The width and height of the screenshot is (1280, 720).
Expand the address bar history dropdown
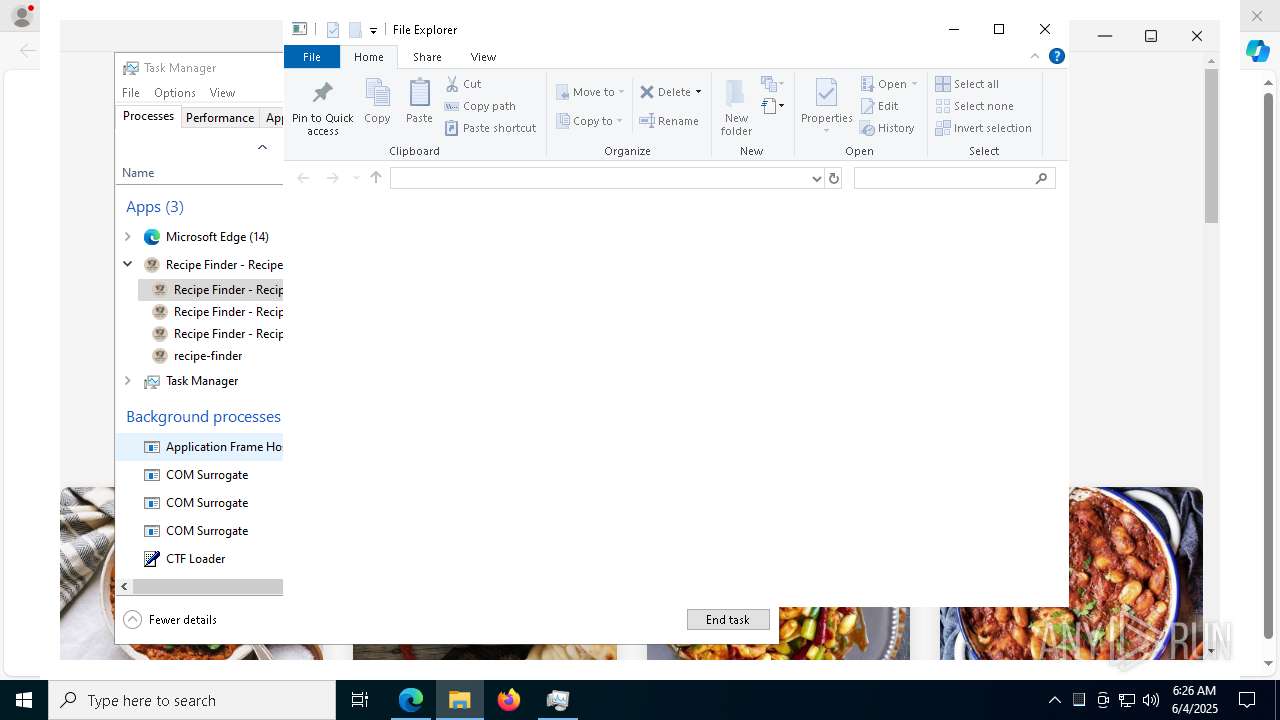[x=817, y=178]
